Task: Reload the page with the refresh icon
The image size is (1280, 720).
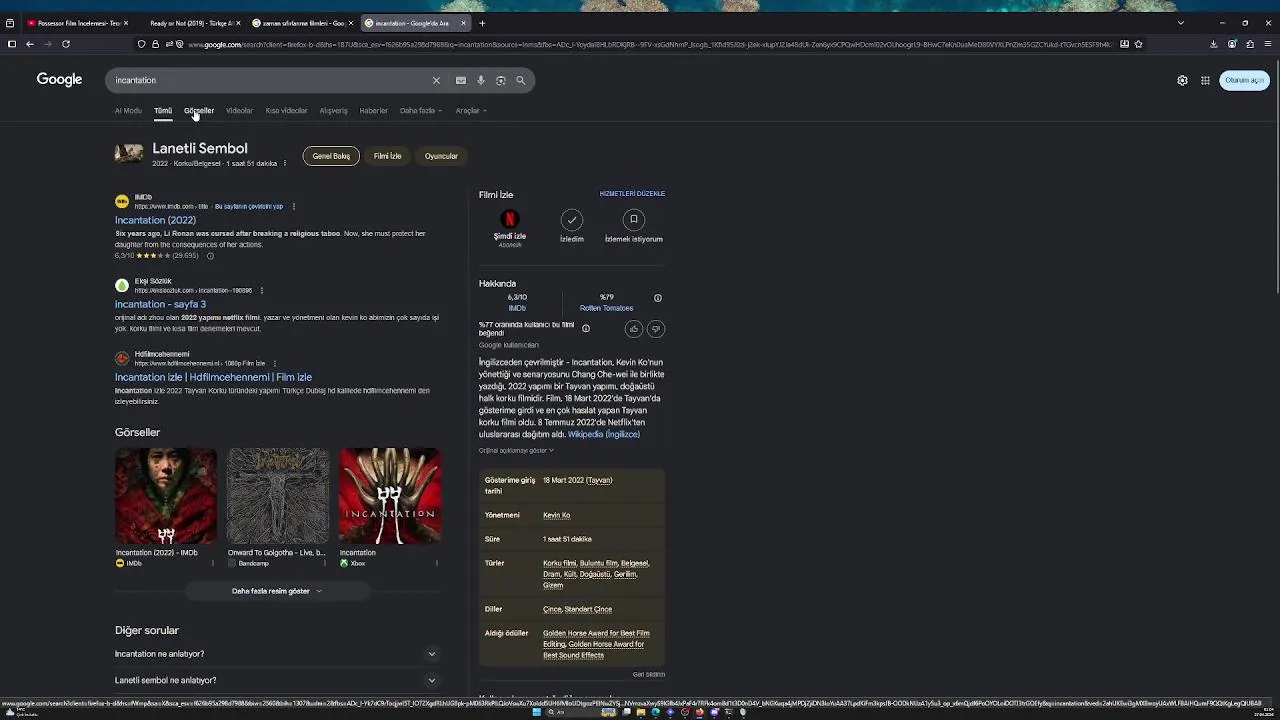Action: [66, 44]
